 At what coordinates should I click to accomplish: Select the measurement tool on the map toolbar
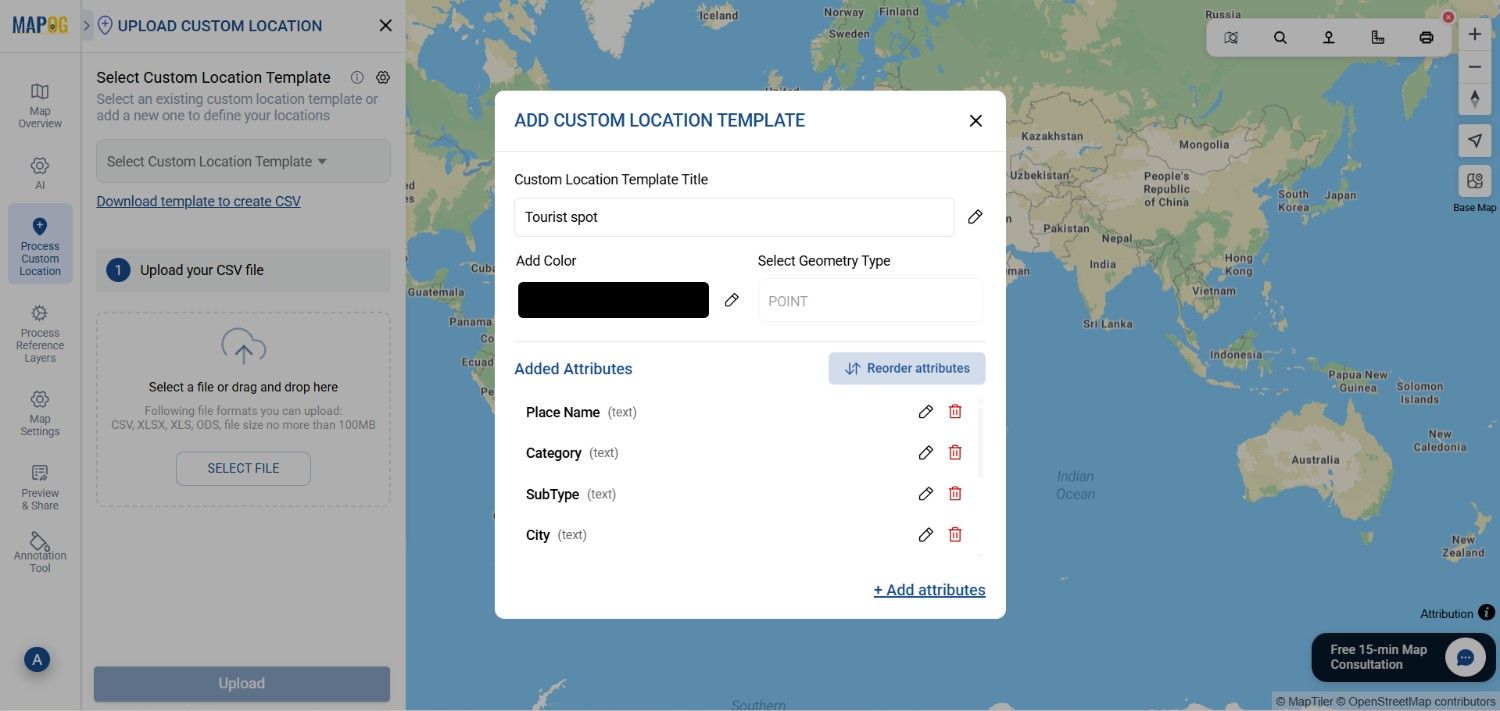(x=1377, y=36)
